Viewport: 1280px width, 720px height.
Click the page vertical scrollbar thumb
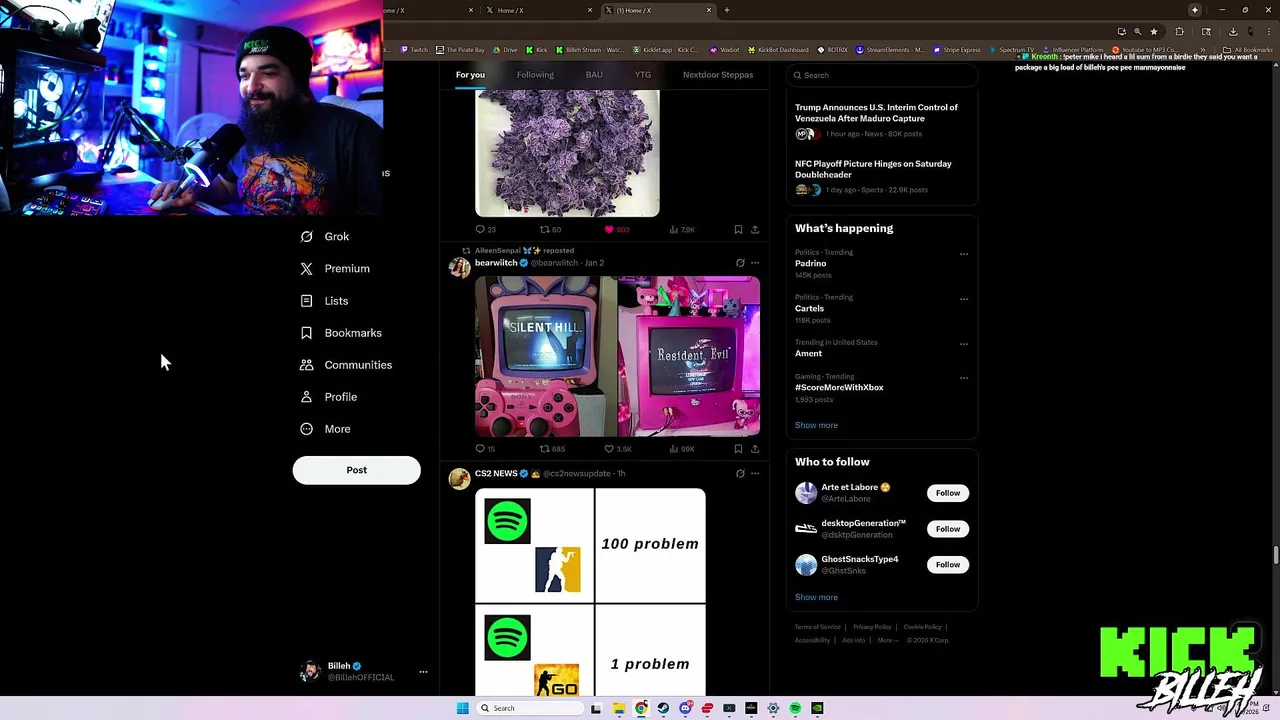[x=1275, y=556]
